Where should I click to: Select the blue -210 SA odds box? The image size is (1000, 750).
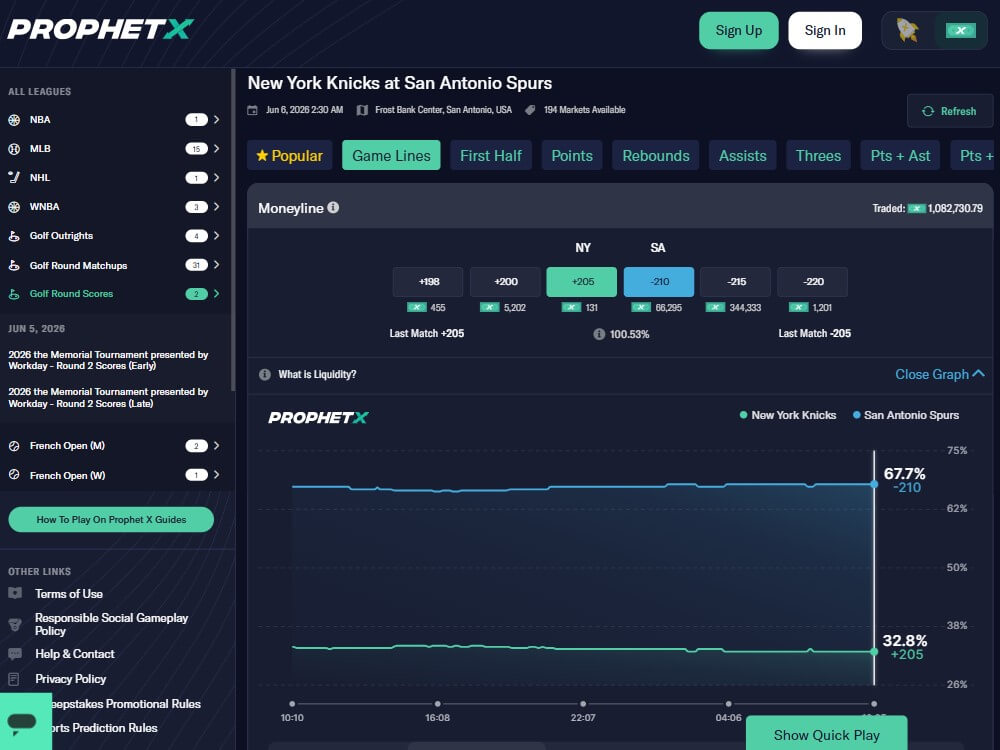point(659,282)
